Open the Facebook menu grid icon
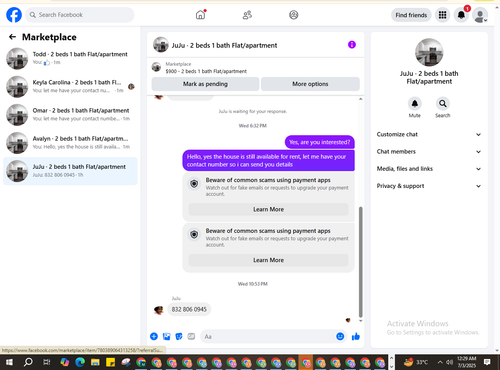Screen dimensions: 500x370 pos(442,15)
